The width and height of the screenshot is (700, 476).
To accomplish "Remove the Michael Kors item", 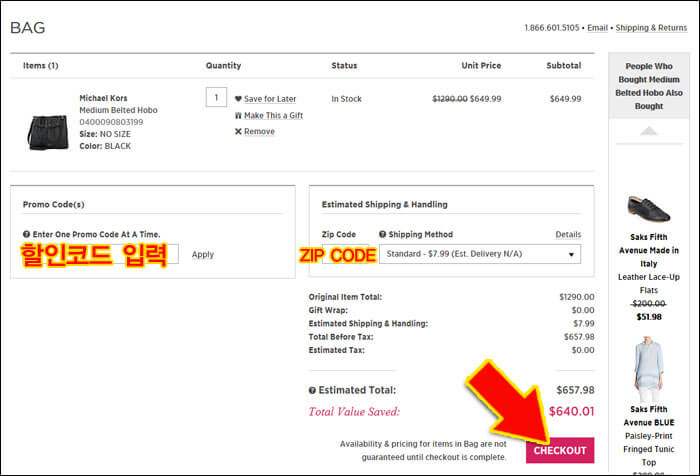I will [x=259, y=131].
